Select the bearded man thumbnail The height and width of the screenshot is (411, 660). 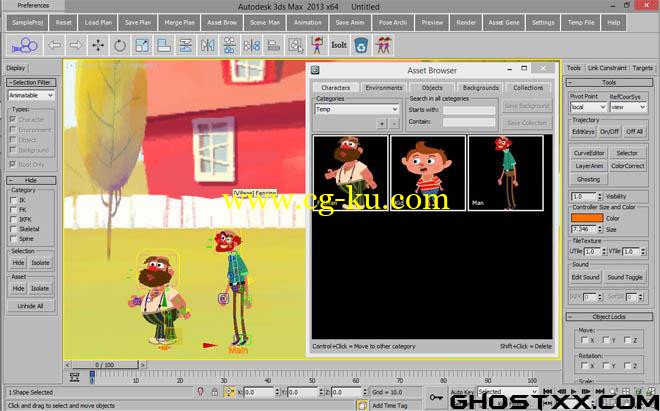tap(350, 173)
